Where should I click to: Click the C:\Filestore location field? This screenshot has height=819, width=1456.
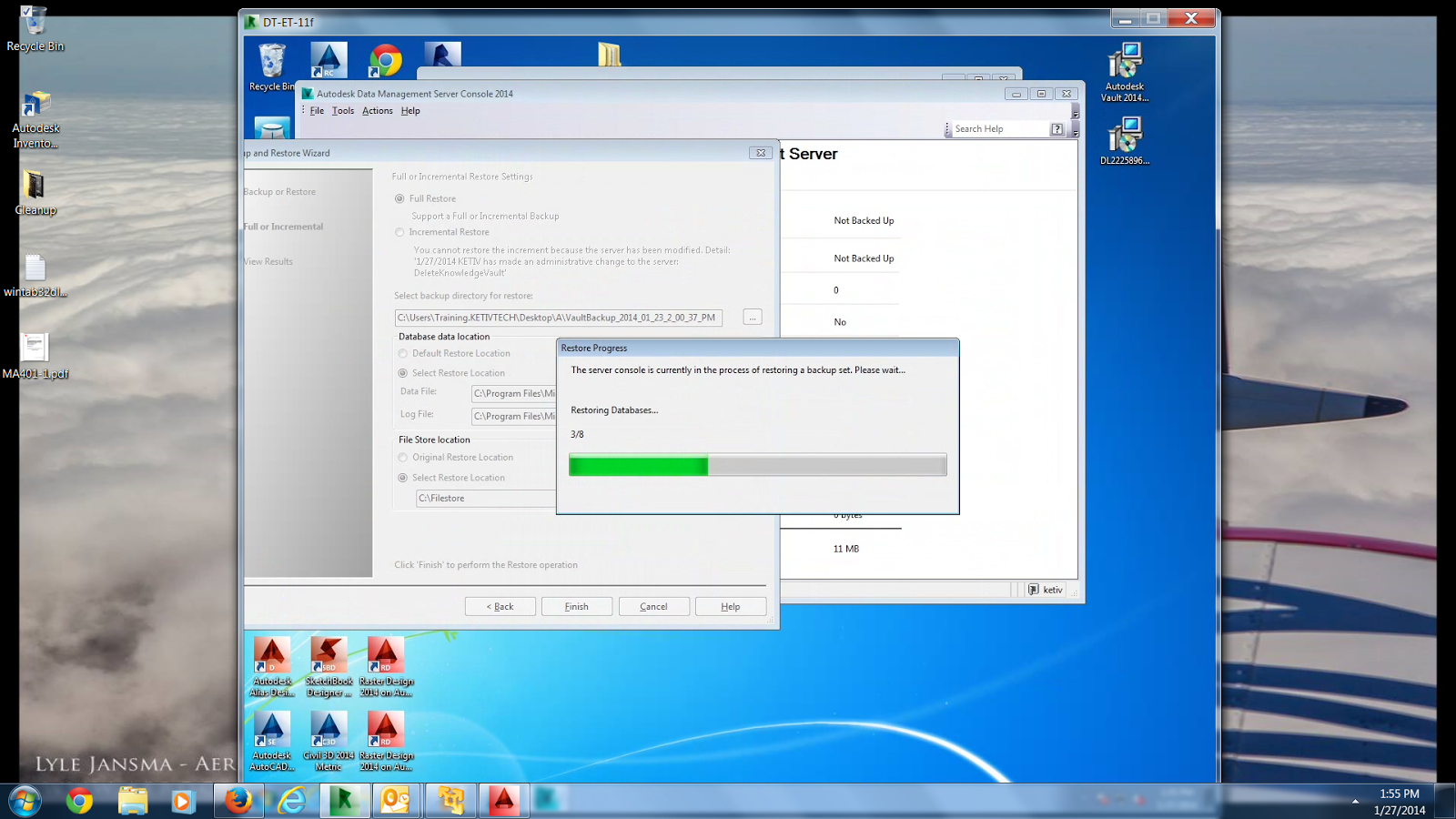click(486, 499)
